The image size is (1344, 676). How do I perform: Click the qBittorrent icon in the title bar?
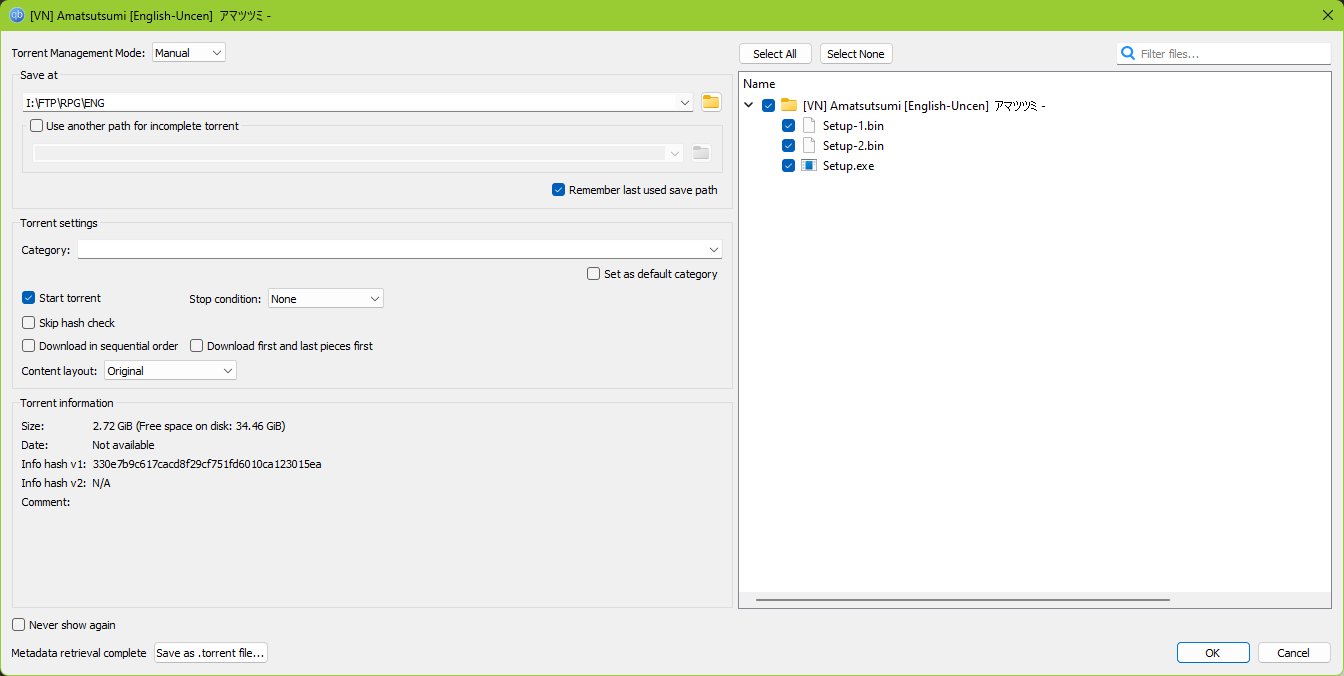(17, 15)
